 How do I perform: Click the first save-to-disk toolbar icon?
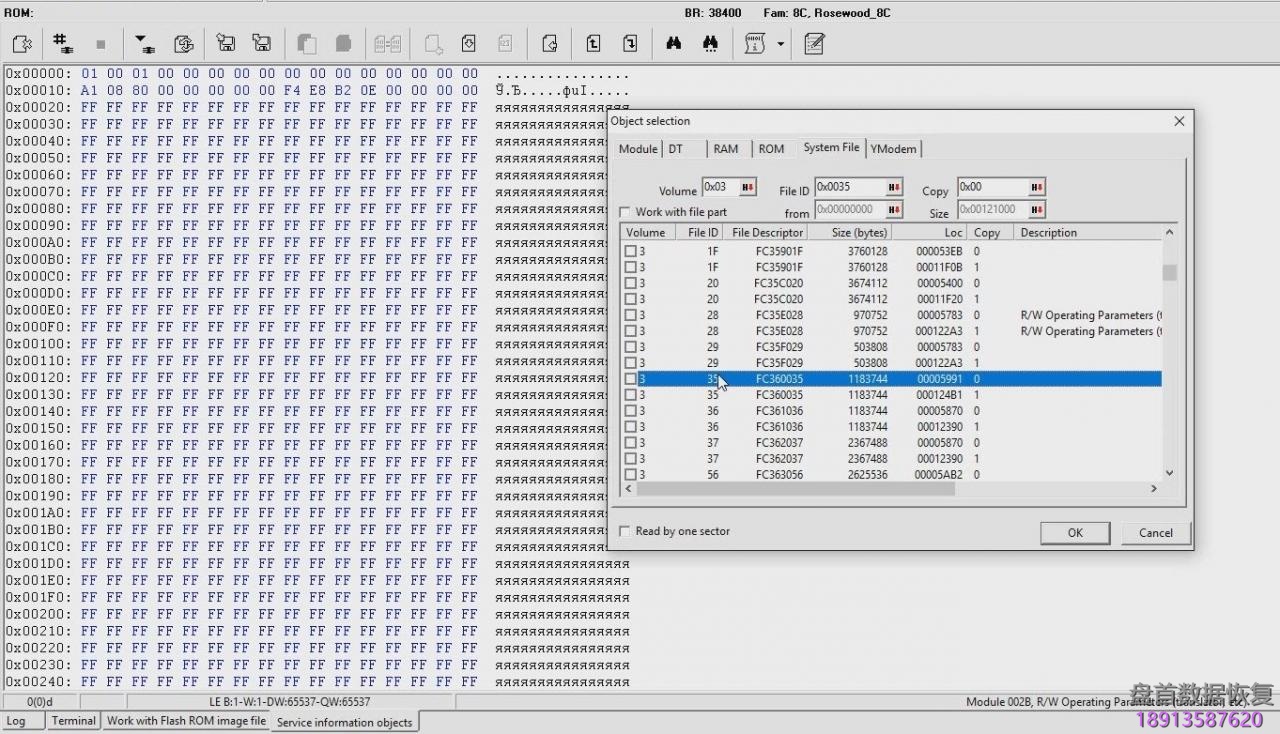click(226, 44)
